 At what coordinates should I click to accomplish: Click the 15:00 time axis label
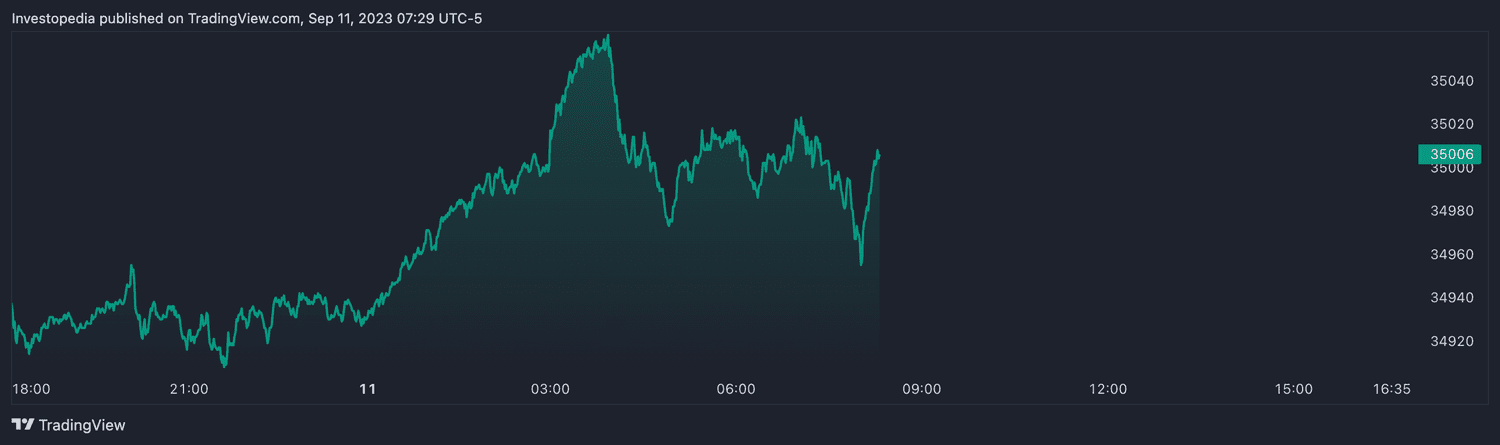point(1294,389)
